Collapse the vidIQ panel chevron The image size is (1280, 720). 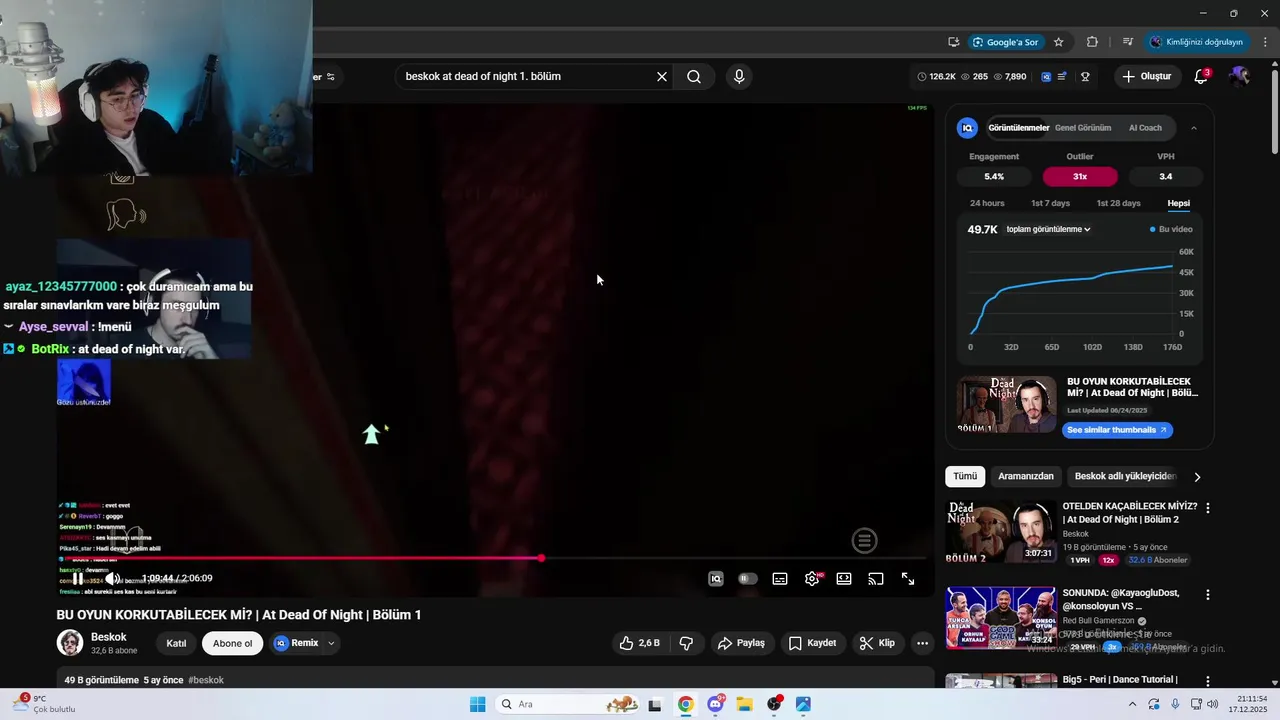[x=1193, y=128]
